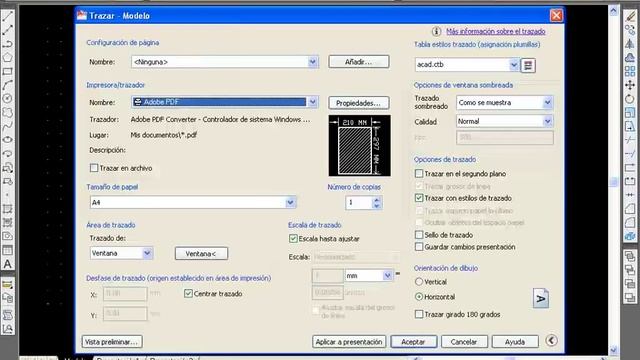Image resolution: width=640 pixels, height=360 pixels.
Task: Open Más información sobre el trazado link
Action: 496,31
